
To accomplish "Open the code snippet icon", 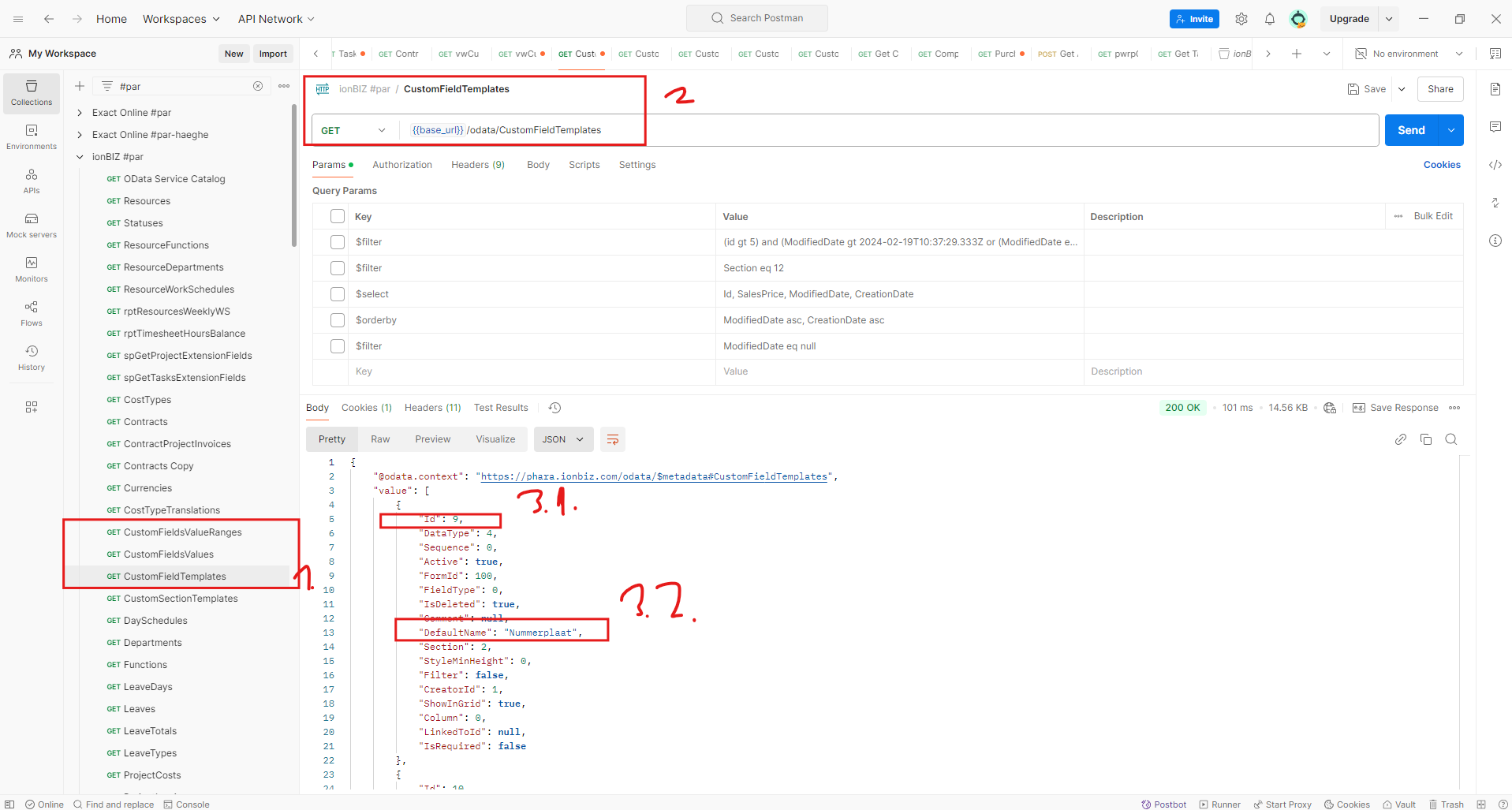I will tap(1495, 165).
